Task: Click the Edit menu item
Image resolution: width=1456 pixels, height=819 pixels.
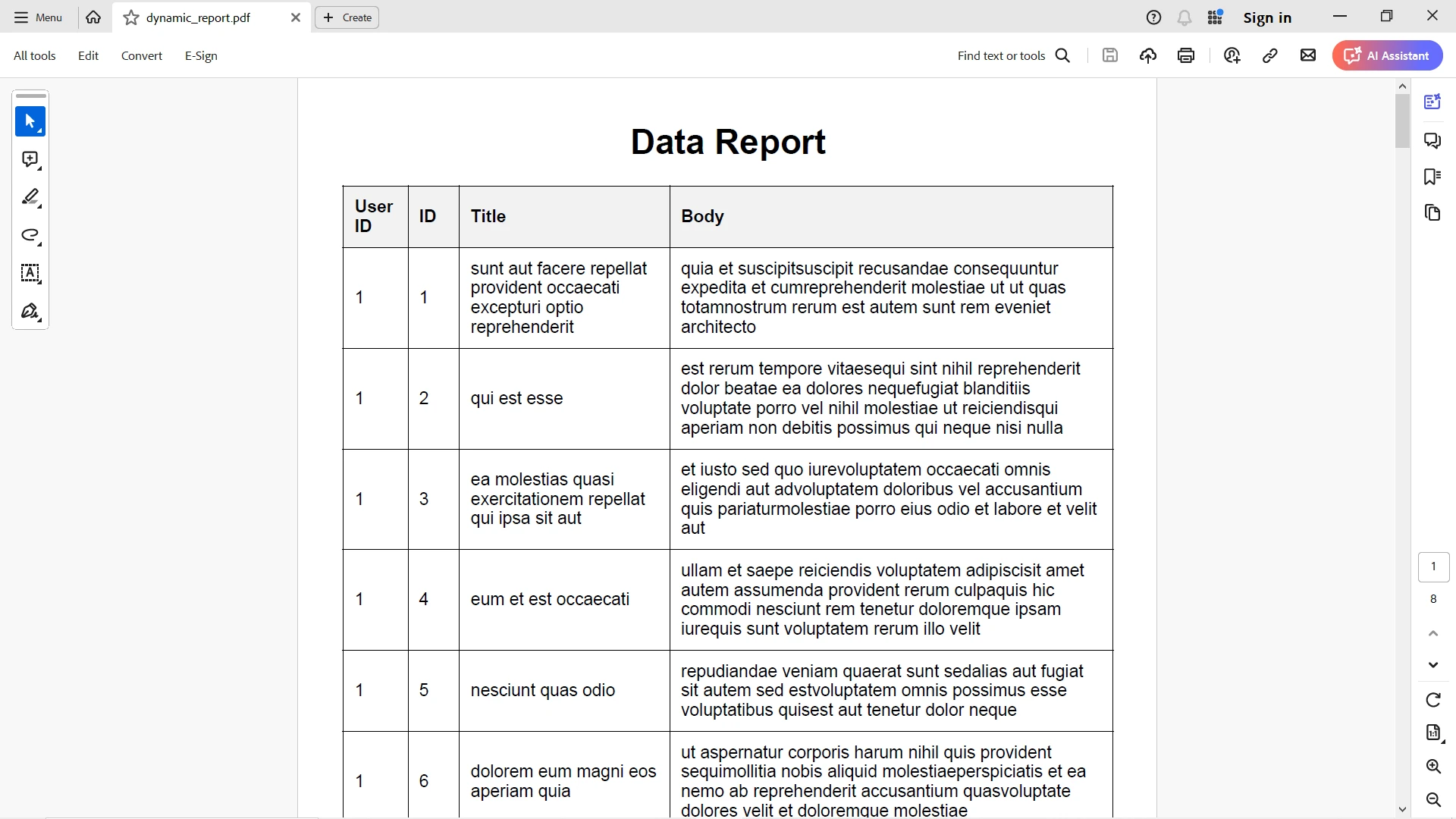Action: coord(89,55)
